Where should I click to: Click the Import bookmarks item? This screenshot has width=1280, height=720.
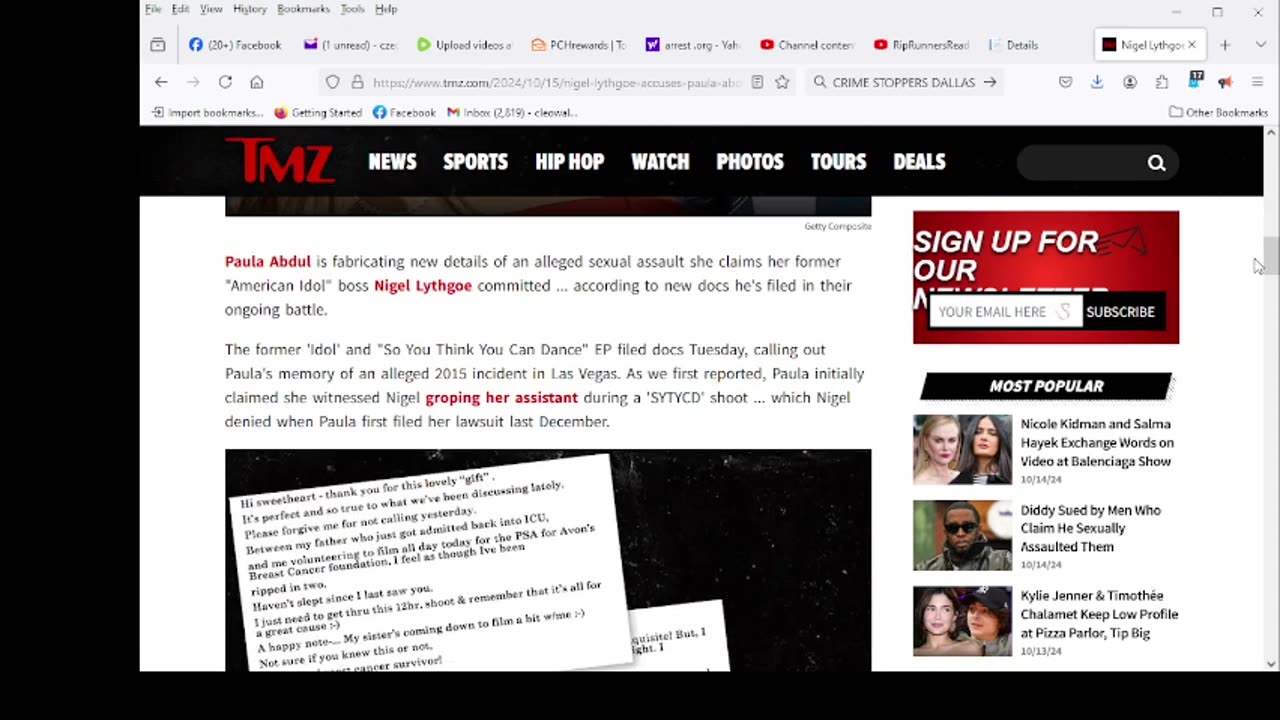tap(207, 112)
